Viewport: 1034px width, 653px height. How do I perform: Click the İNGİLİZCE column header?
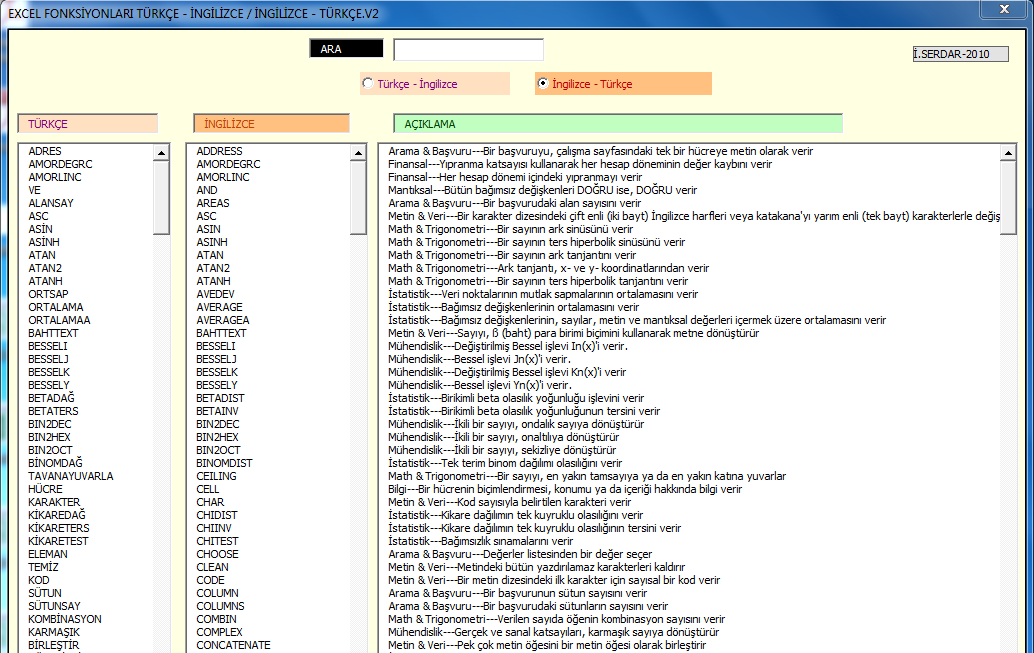tap(271, 123)
